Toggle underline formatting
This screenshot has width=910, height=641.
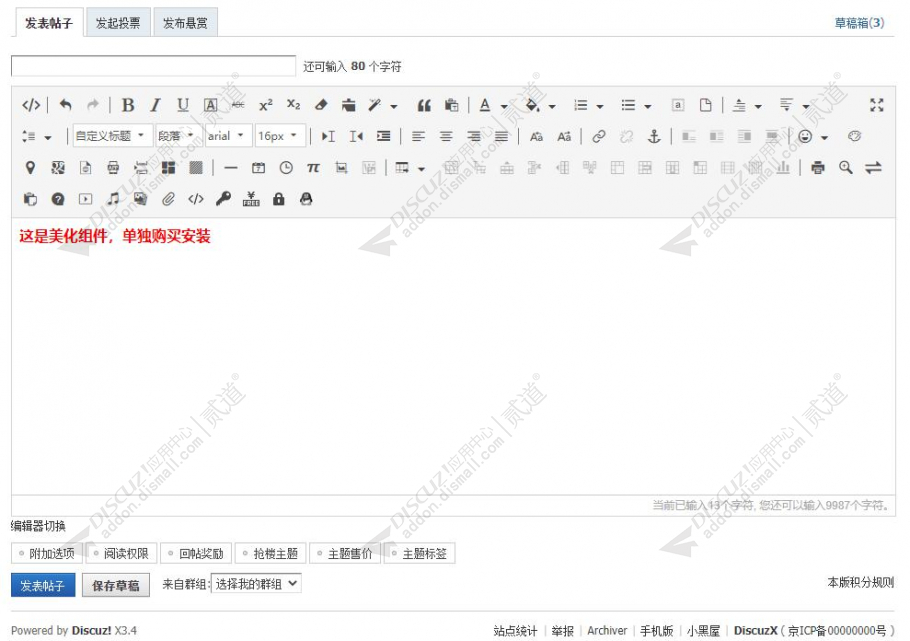[x=183, y=105]
